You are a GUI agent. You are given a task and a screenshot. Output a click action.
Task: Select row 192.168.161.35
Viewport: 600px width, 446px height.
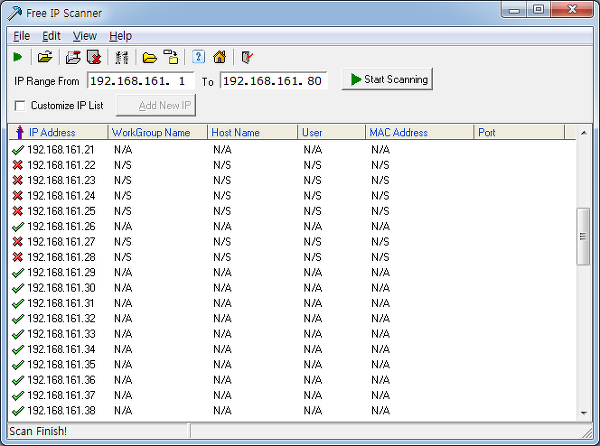tap(292, 365)
